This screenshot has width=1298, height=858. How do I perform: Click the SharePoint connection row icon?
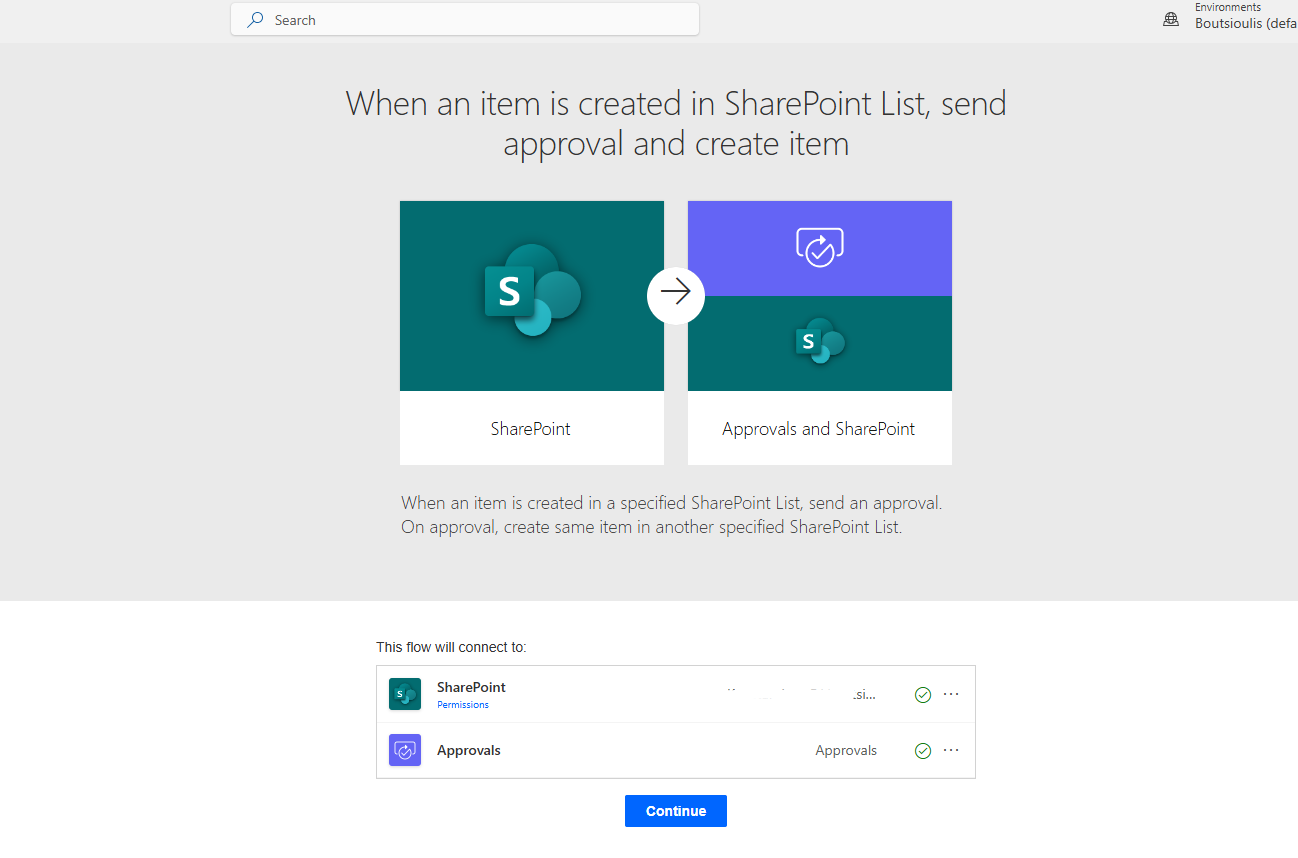[405, 694]
